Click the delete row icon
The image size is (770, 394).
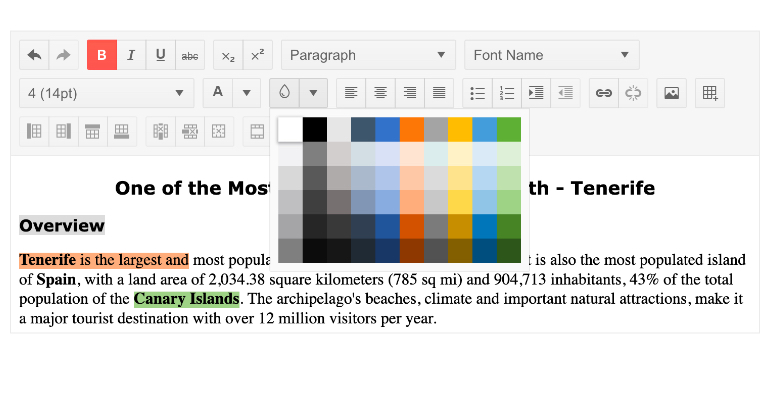click(190, 131)
